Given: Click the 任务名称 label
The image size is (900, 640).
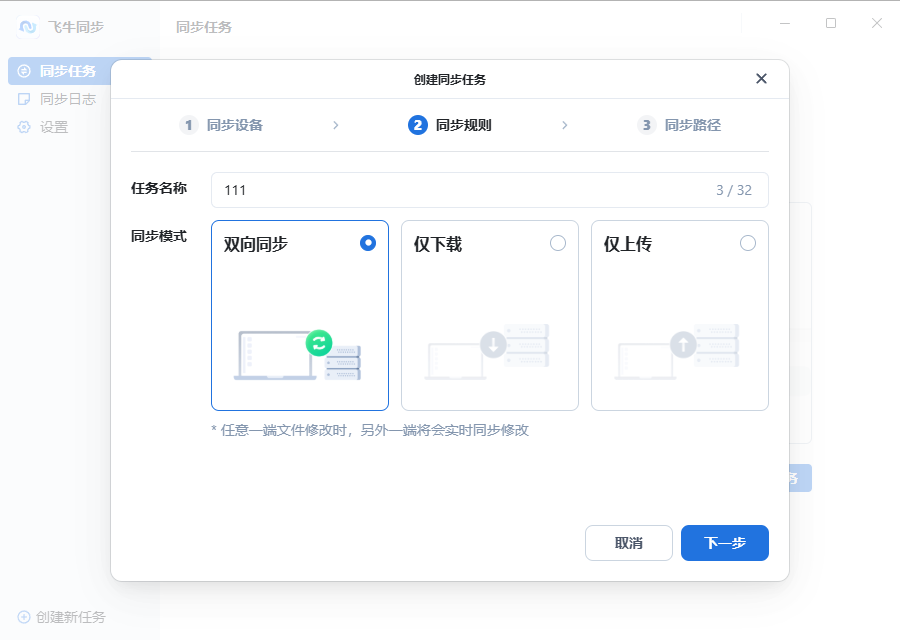Looking at the screenshot, I should pos(159,188).
